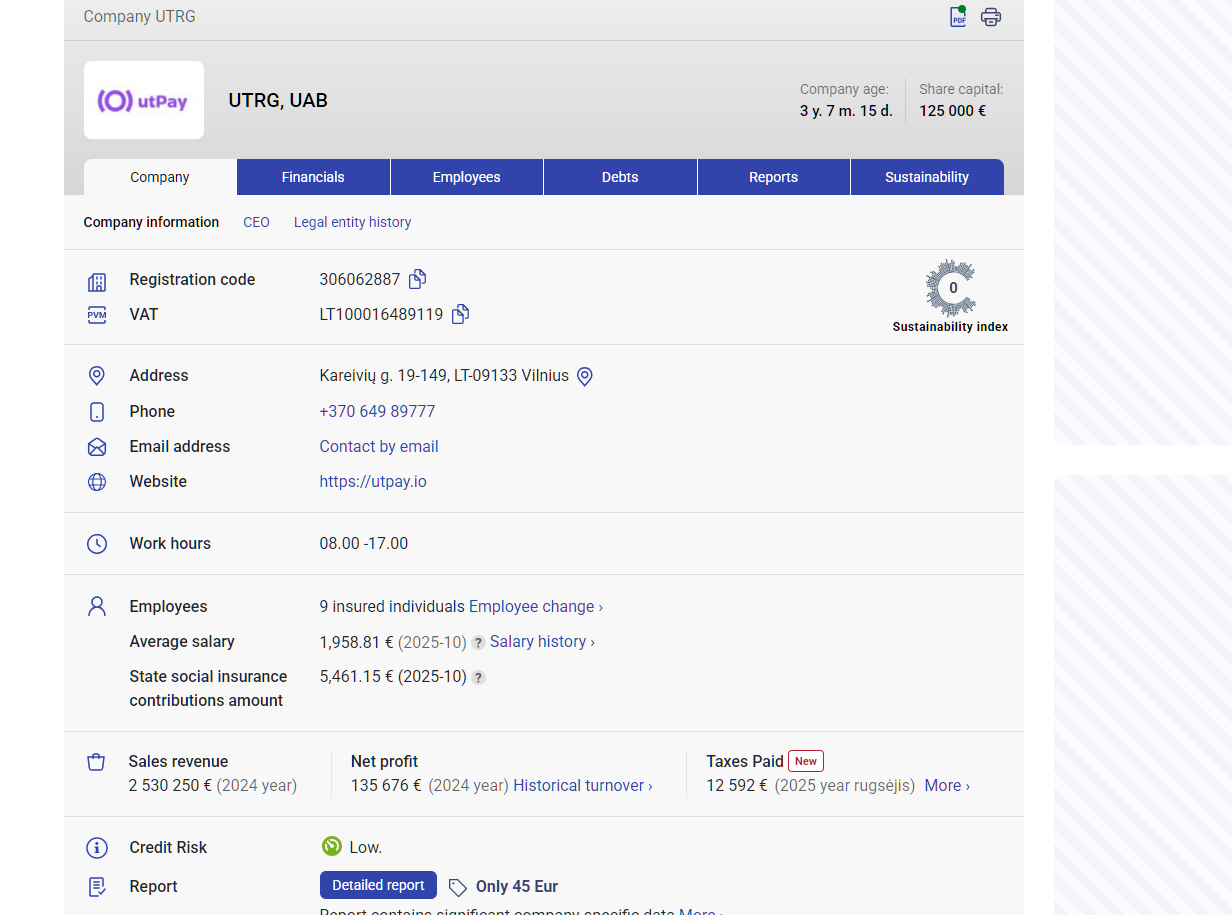Download the company PDF report icon

(958, 17)
